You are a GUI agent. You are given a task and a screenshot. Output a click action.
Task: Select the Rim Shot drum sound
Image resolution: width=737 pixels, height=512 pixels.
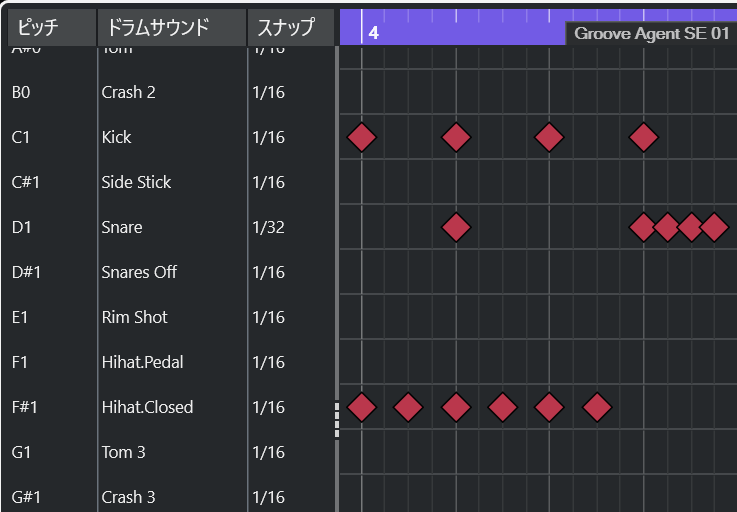click(x=134, y=317)
